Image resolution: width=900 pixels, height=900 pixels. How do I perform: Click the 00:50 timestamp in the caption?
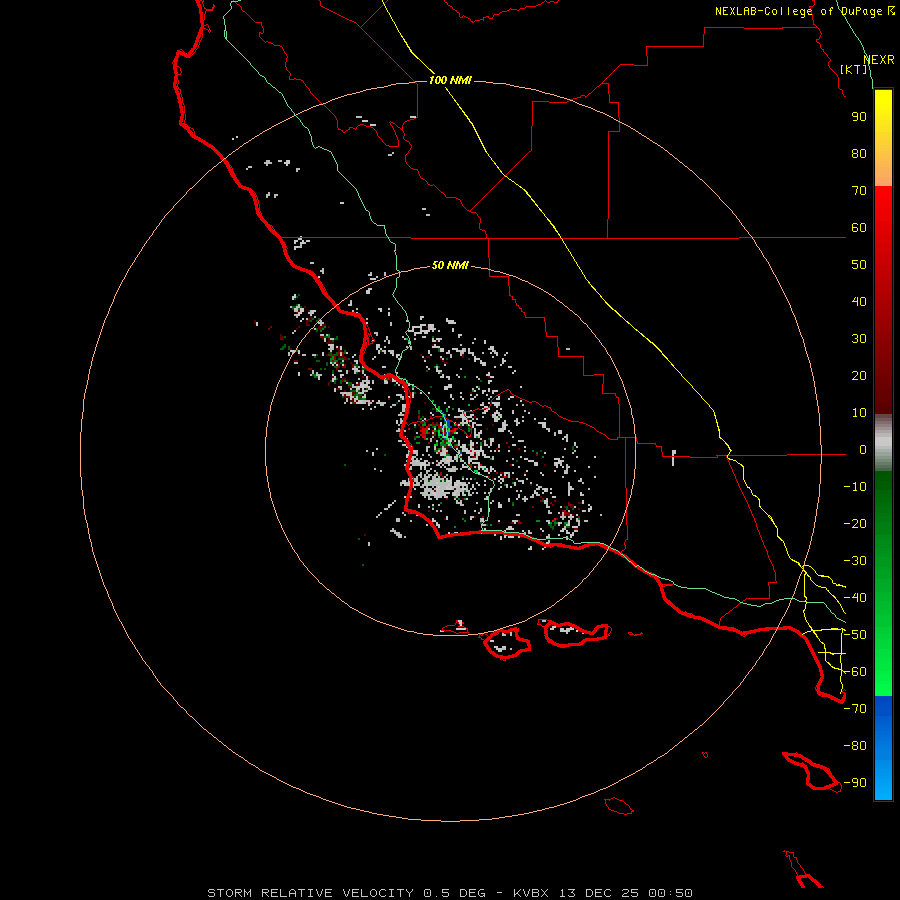pos(670,893)
